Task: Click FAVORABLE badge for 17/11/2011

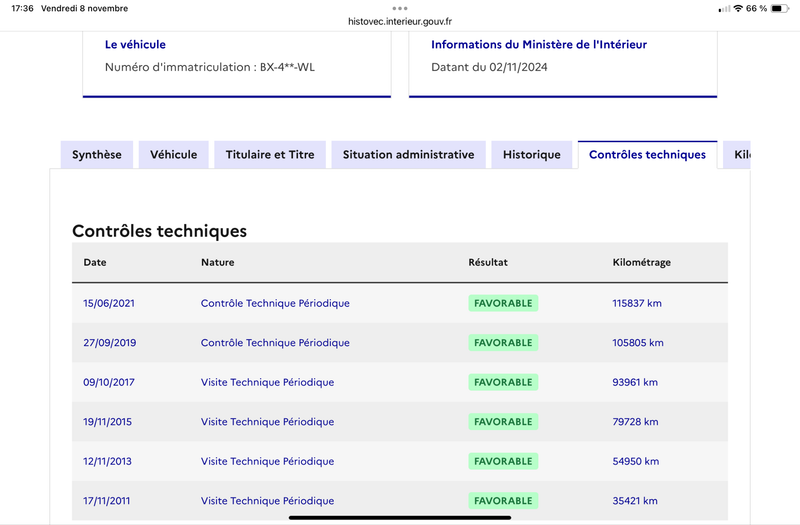Action: coord(503,501)
